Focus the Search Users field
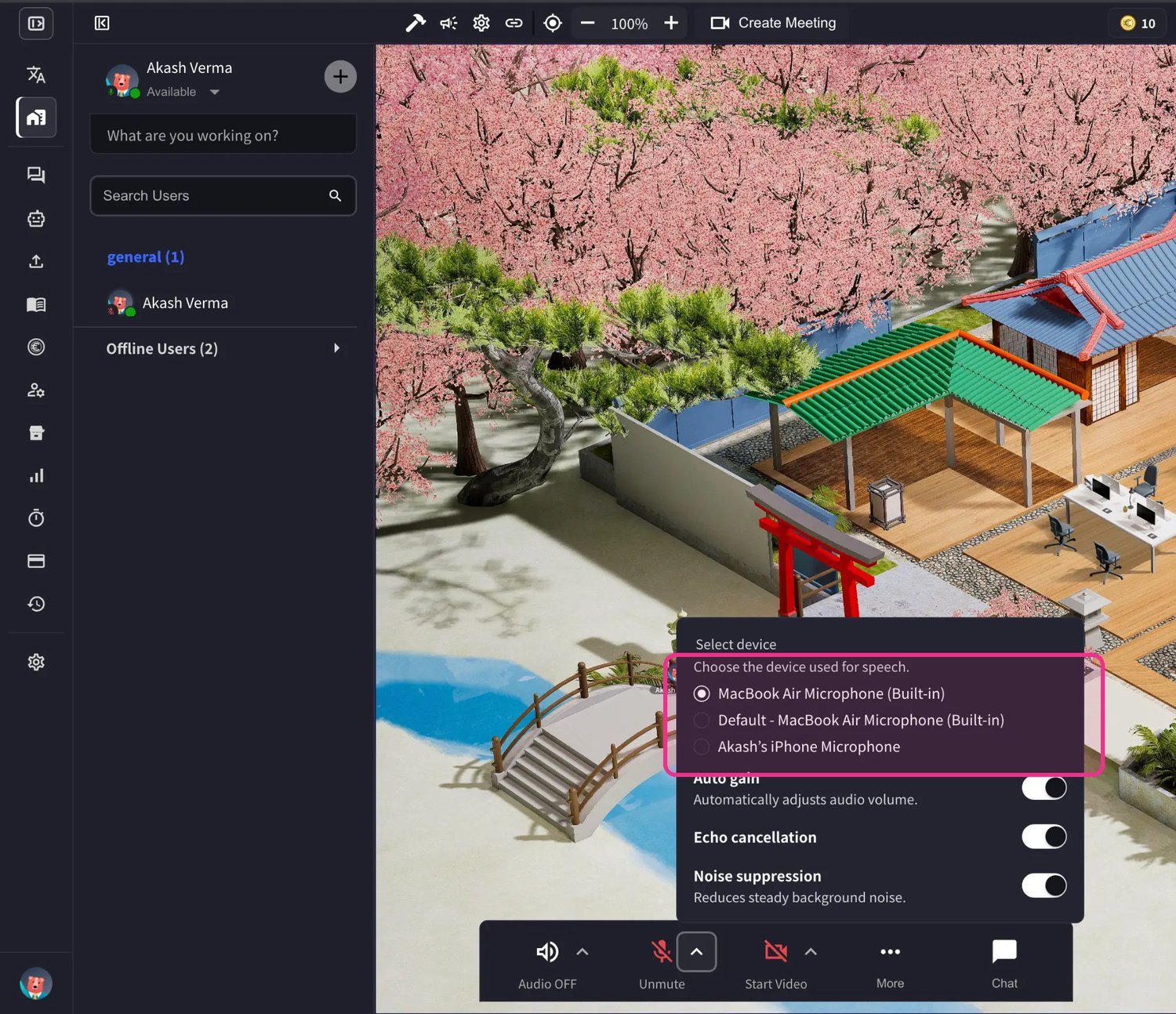The height and width of the screenshot is (1014, 1176). tap(223, 196)
